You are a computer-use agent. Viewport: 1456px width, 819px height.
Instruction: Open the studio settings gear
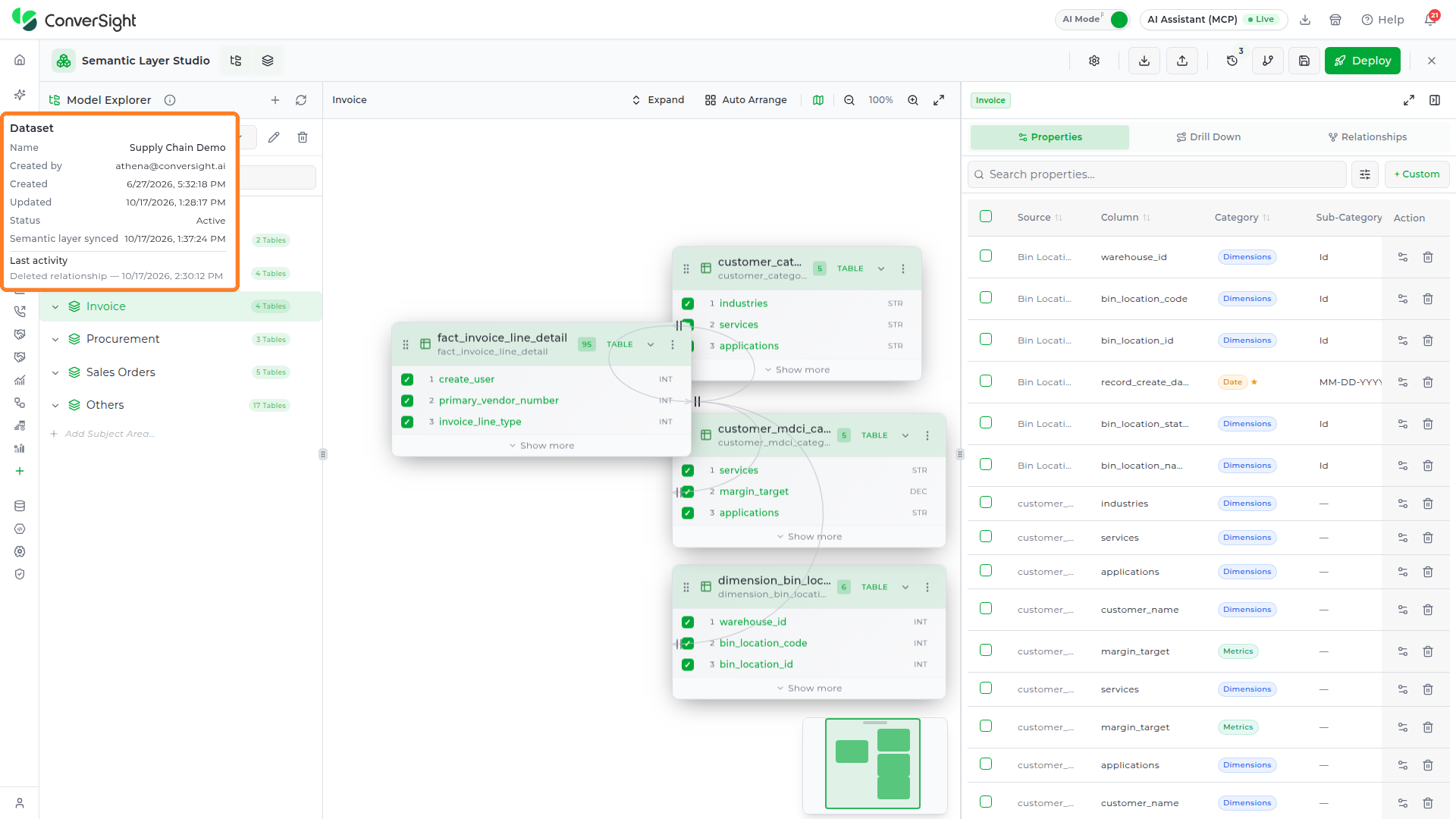pyautogui.click(x=1094, y=61)
